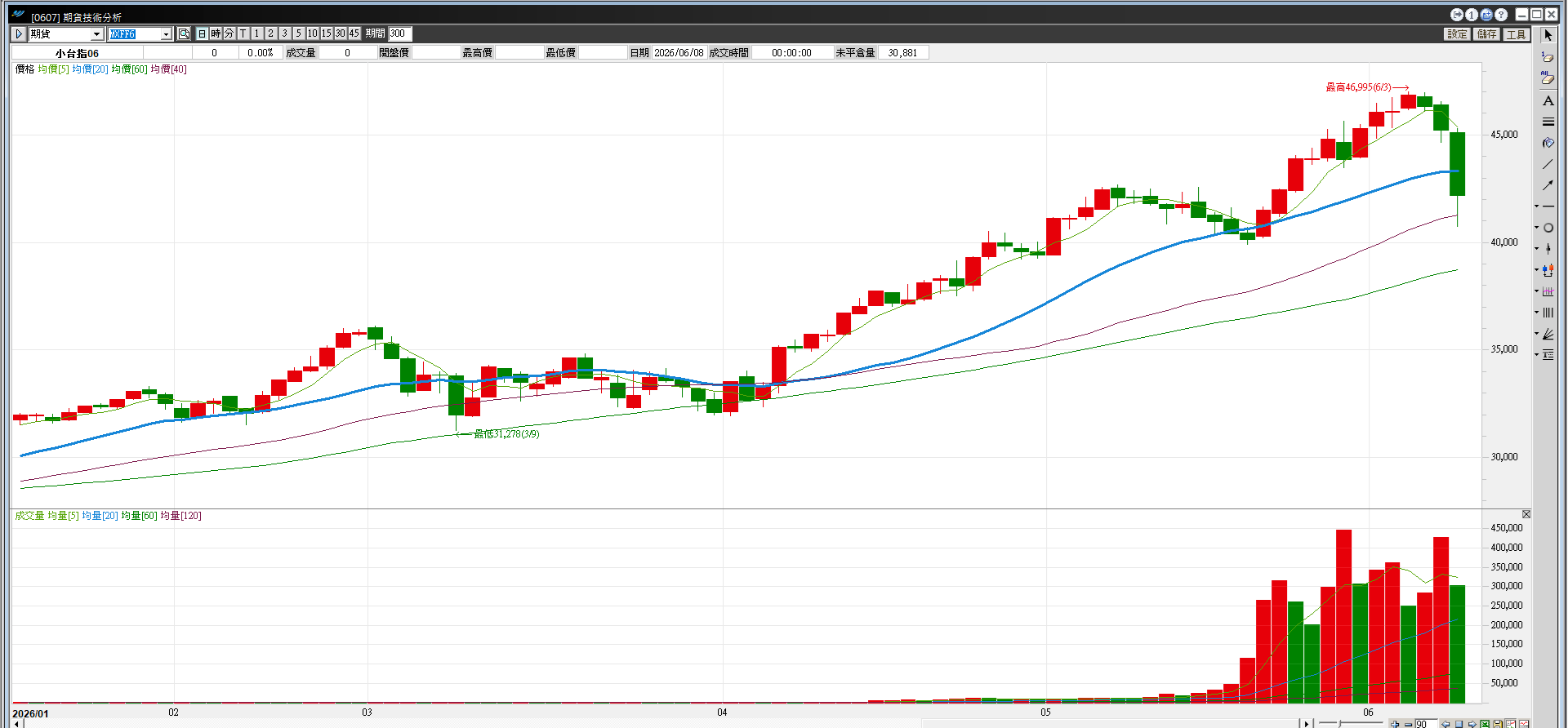
Task: Open the color paint palette tool
Action: 1548,143
